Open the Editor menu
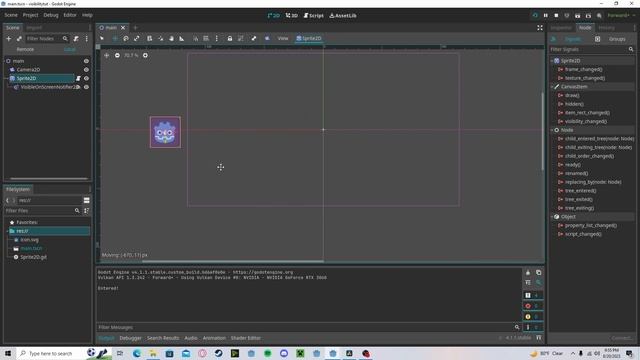This screenshot has width=640, height=360. point(70,15)
